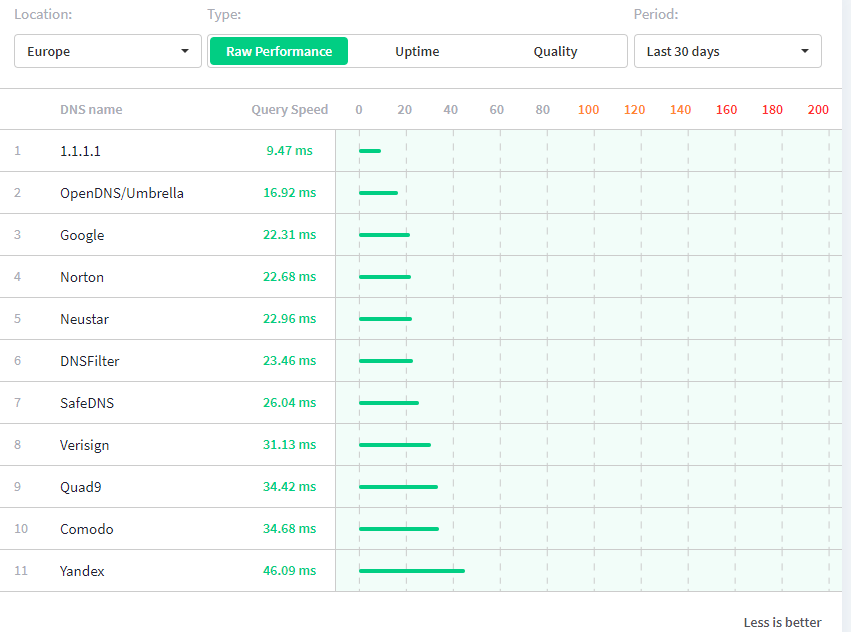Click the Comodo performance bar

point(399,529)
